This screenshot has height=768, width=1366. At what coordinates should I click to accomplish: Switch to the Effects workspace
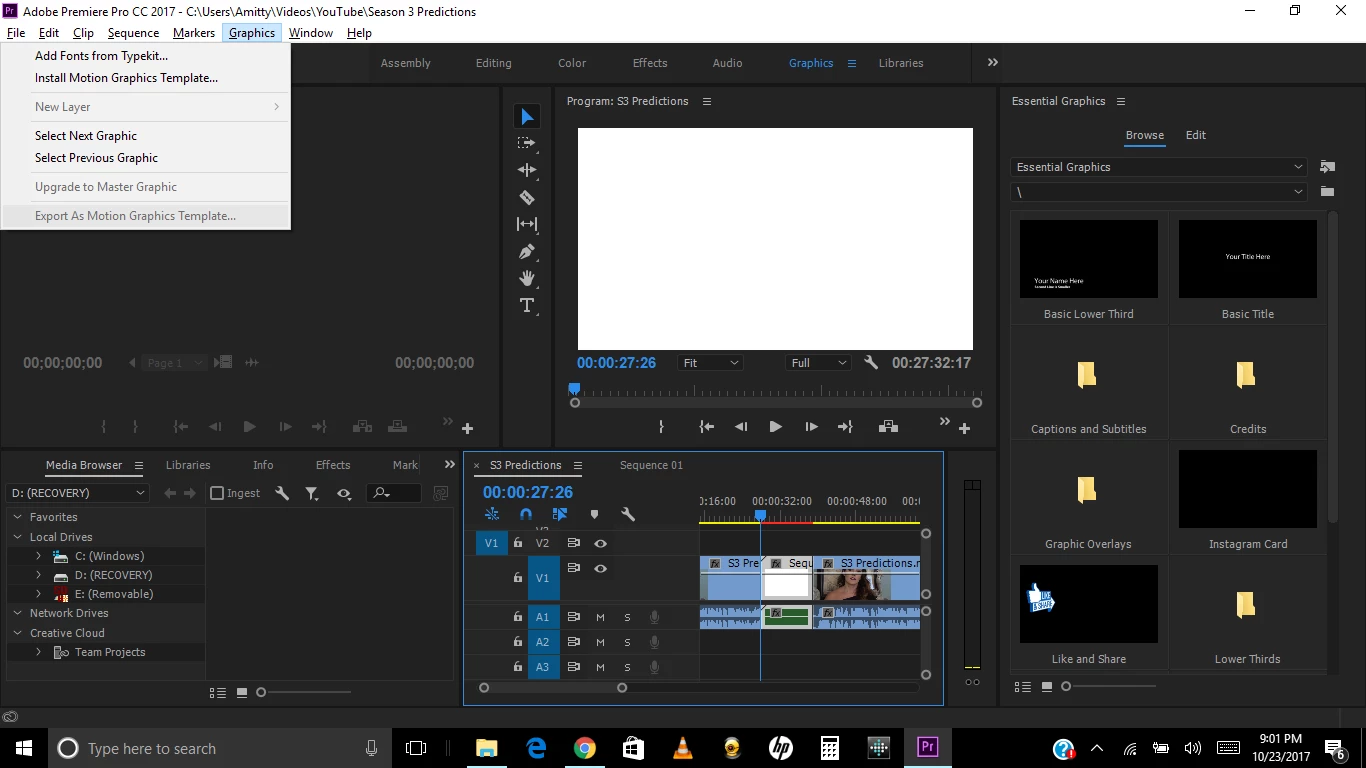[x=650, y=63]
